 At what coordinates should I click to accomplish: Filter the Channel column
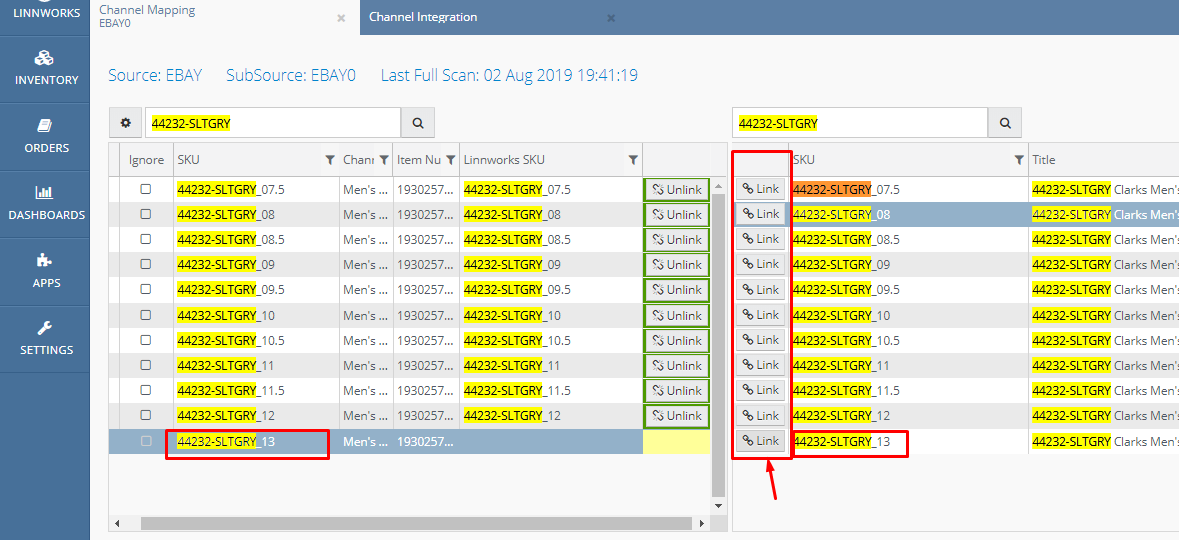[384, 159]
